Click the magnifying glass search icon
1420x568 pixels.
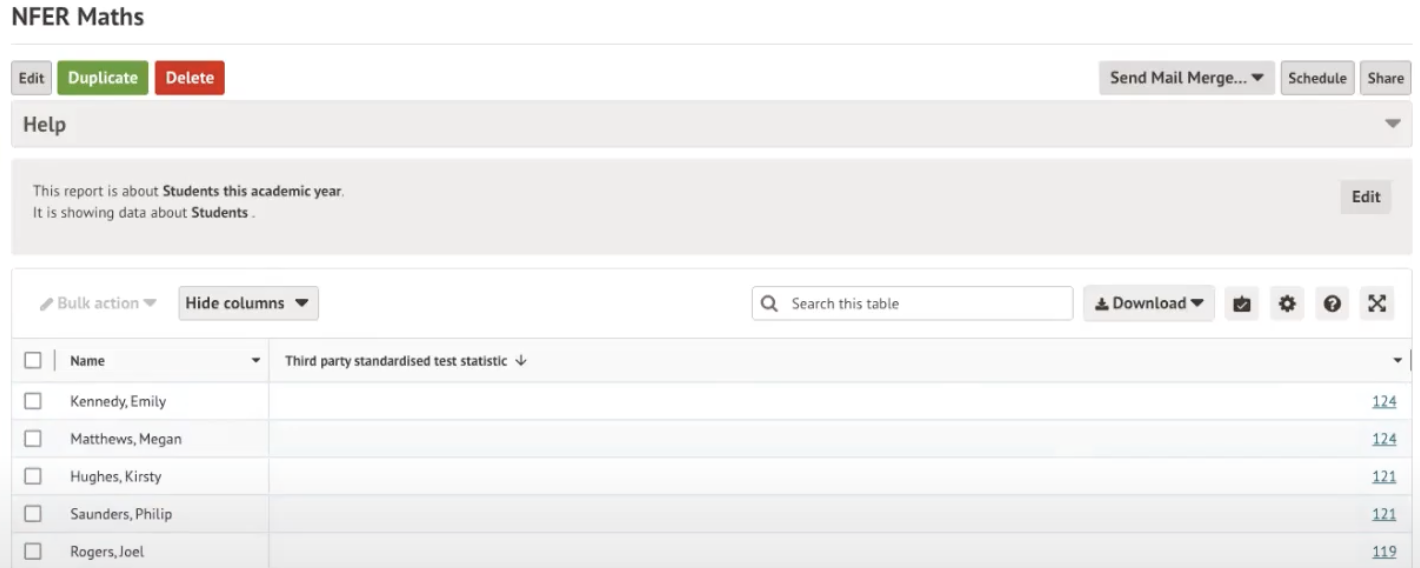click(x=769, y=304)
